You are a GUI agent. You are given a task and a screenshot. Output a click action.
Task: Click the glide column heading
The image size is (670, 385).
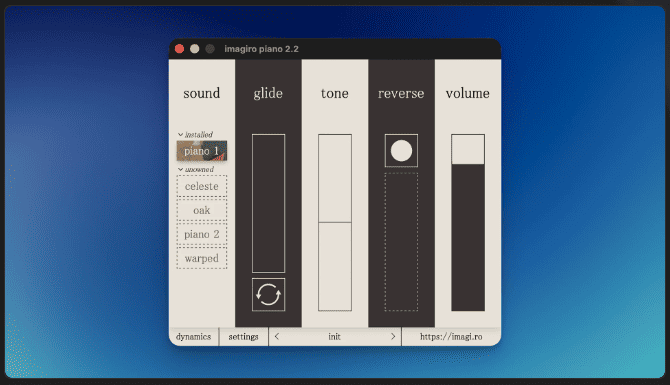pos(268,94)
